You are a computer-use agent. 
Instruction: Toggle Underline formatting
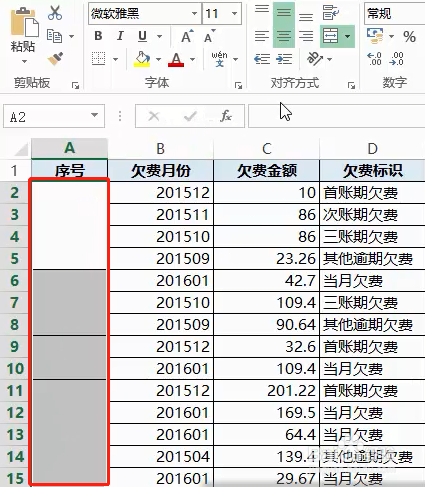[142, 36]
